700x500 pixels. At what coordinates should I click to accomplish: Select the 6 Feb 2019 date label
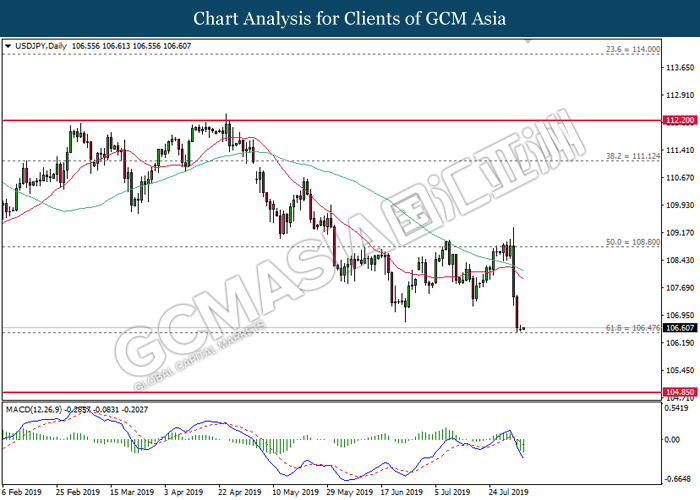point(21,492)
